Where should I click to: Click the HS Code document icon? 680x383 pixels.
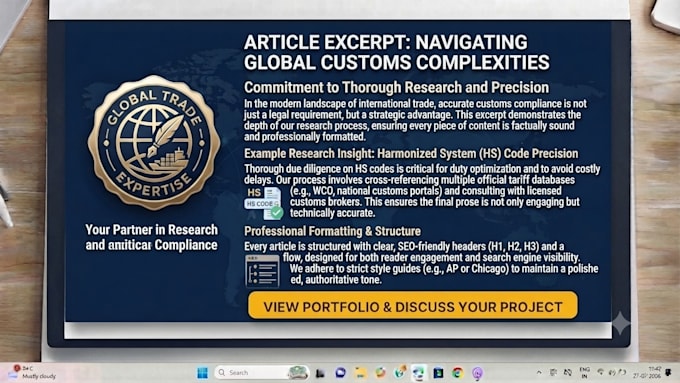[x=264, y=203]
